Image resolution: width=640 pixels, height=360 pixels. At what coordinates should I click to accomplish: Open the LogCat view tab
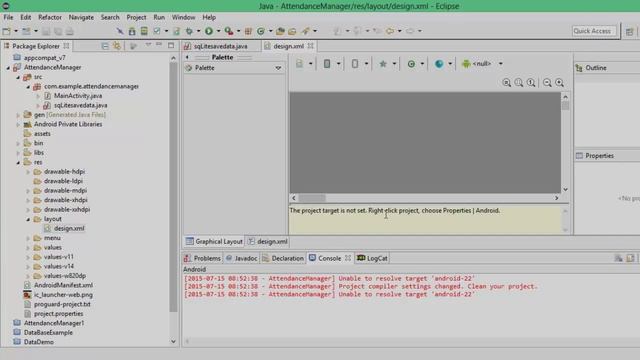click(372, 258)
